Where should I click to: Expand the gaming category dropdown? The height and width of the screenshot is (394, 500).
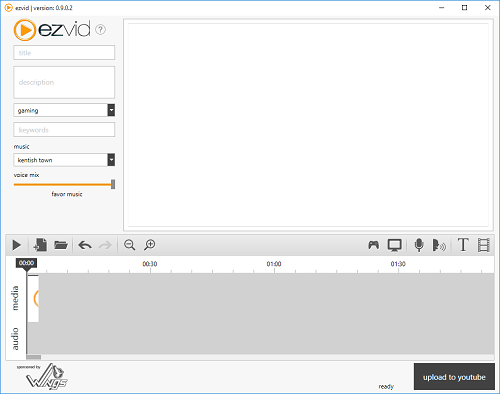(x=111, y=110)
